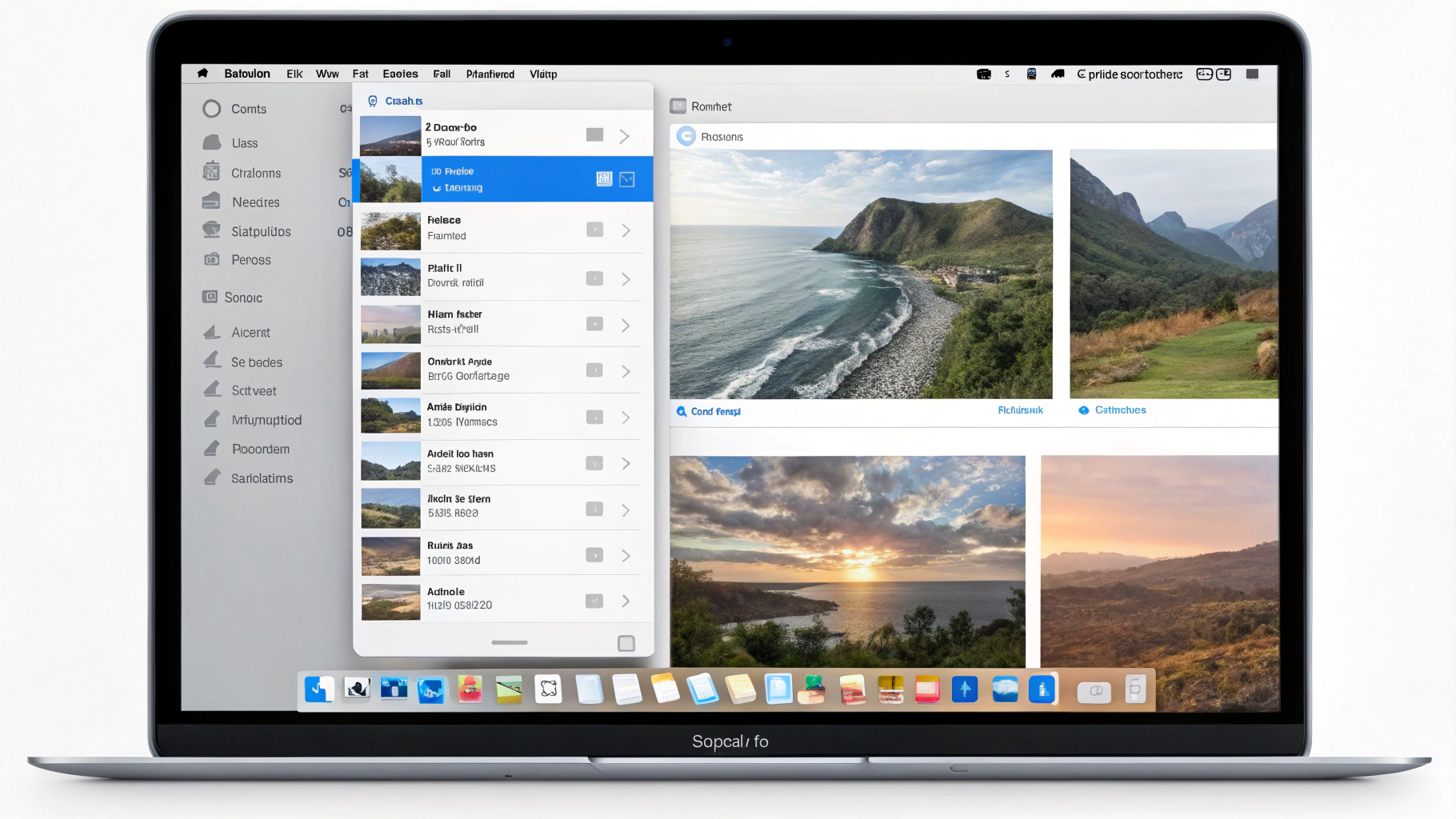This screenshot has width=1456, height=819.
Task: Click the Catmchues link
Action: pyautogui.click(x=1120, y=410)
